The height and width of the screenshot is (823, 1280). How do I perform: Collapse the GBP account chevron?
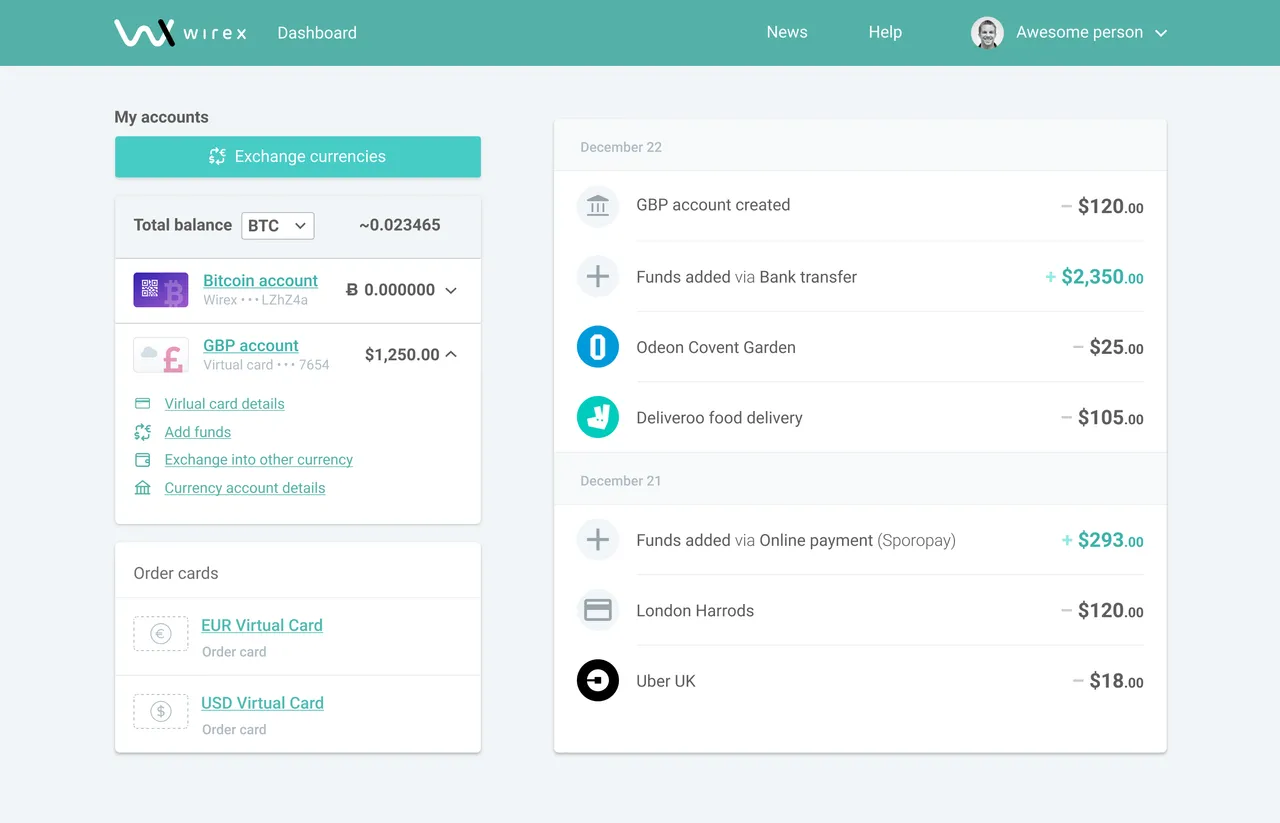(x=451, y=354)
